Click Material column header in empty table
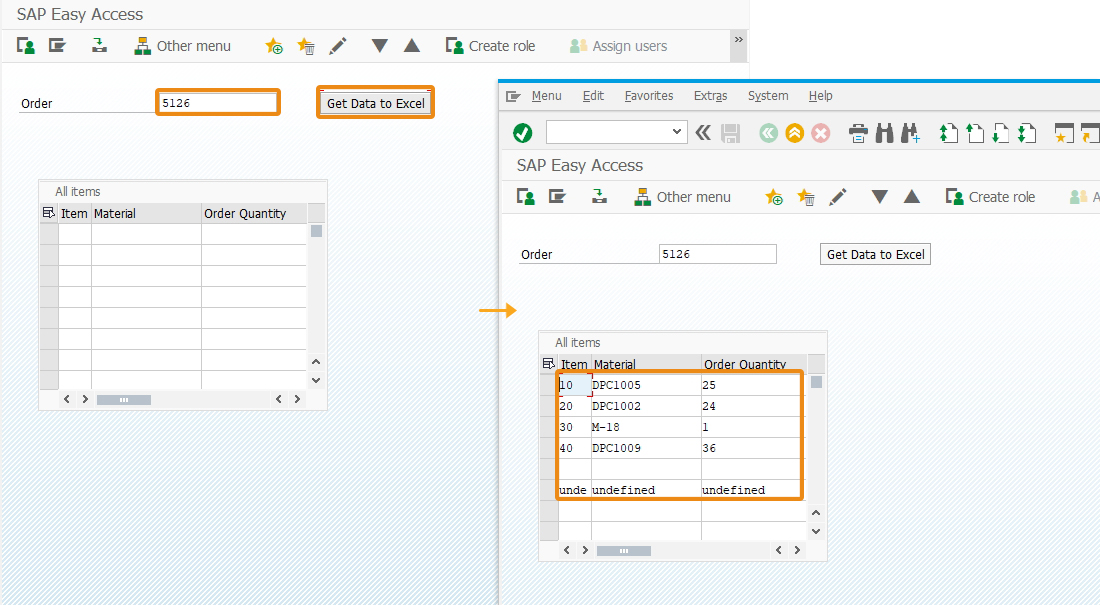The image size is (1100, 605). tap(146, 213)
